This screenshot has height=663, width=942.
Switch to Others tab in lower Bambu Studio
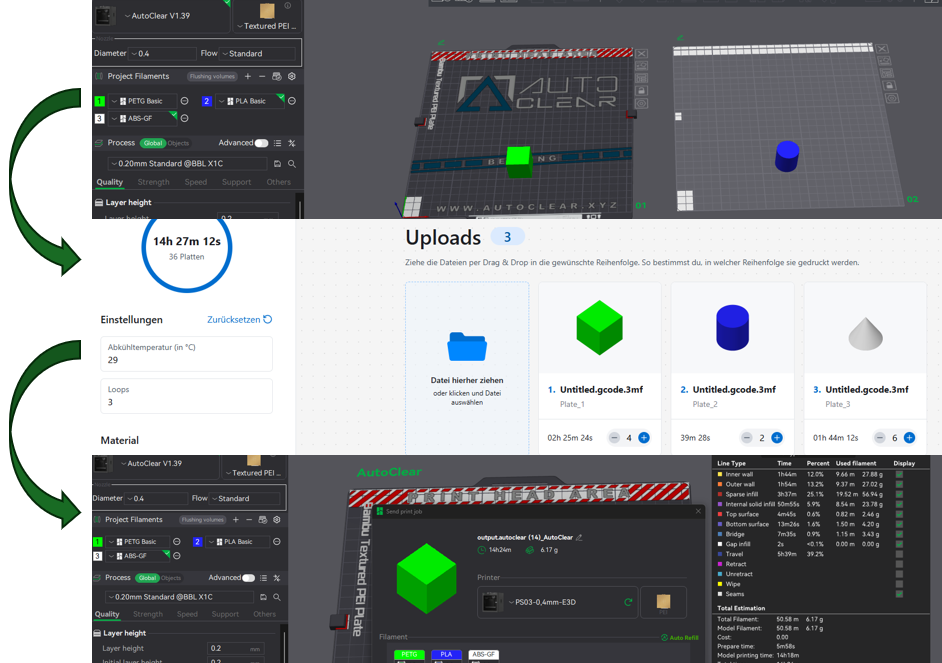[264, 614]
